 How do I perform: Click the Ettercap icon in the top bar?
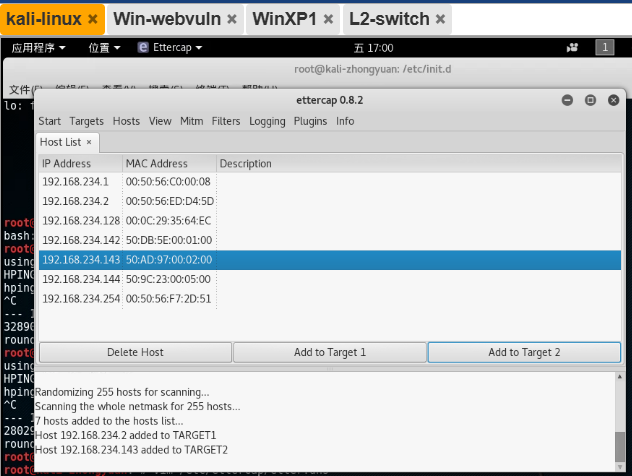[143, 48]
